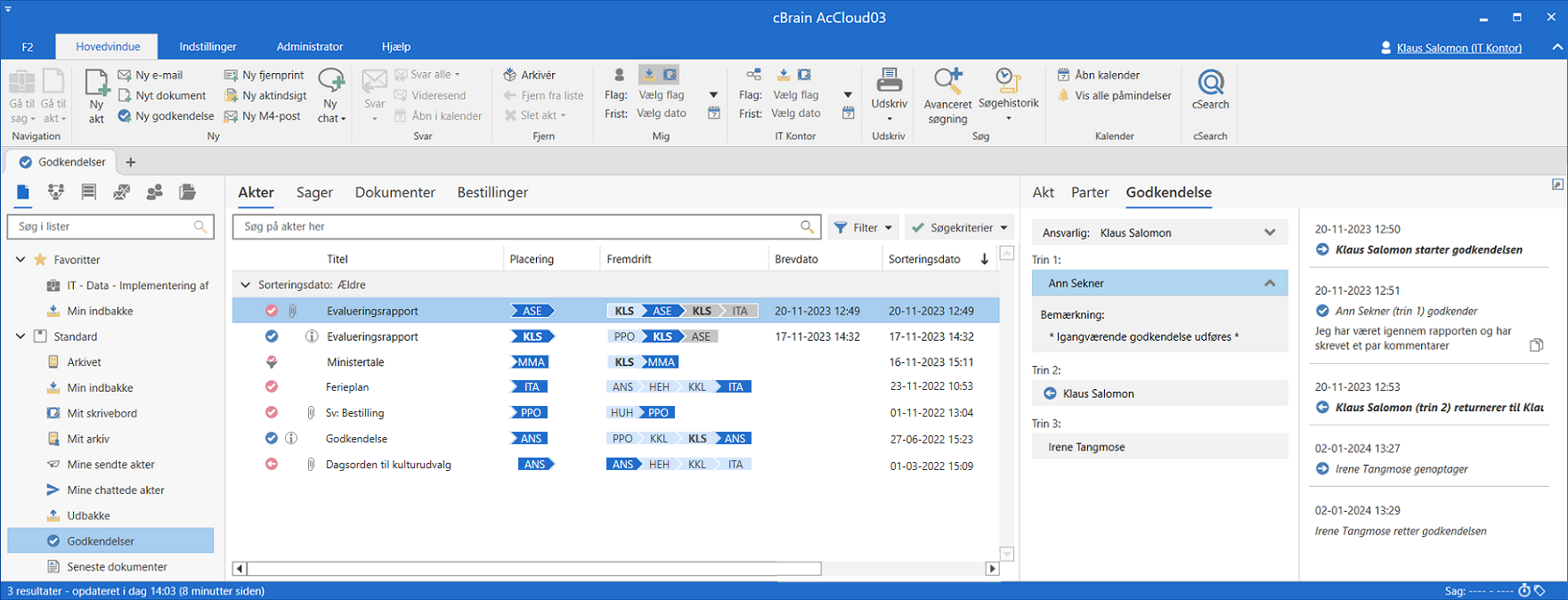1568x600 pixels.
Task: Click the Søg på akter her search field
Action: tap(516, 227)
